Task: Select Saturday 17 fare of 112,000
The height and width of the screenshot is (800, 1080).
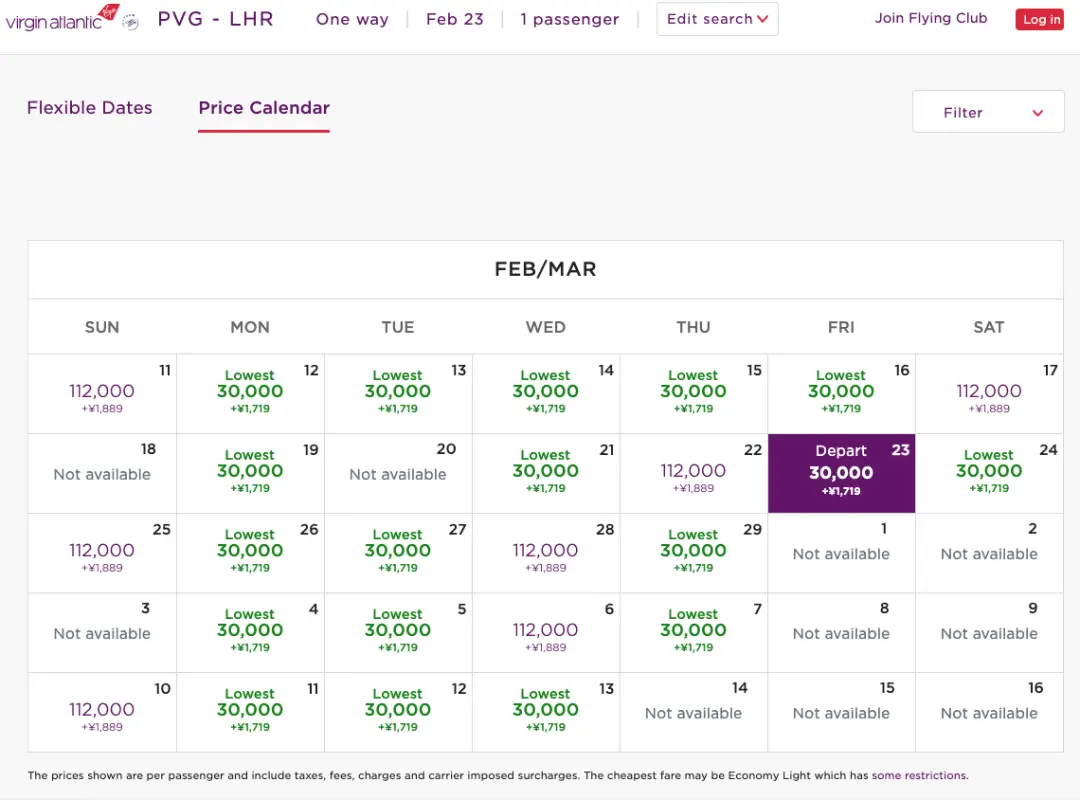Action: point(988,392)
